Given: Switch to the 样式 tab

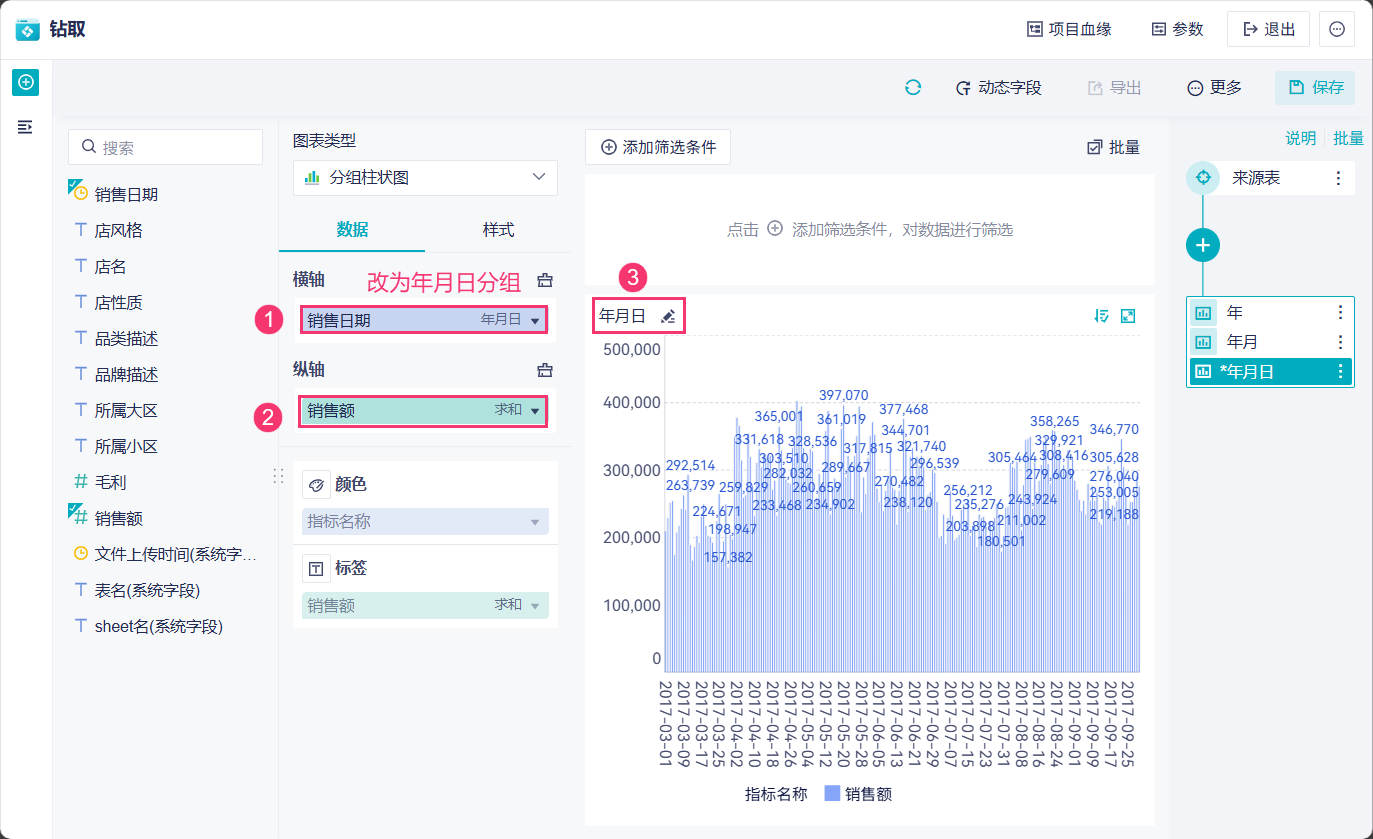Looking at the screenshot, I should click(x=498, y=230).
